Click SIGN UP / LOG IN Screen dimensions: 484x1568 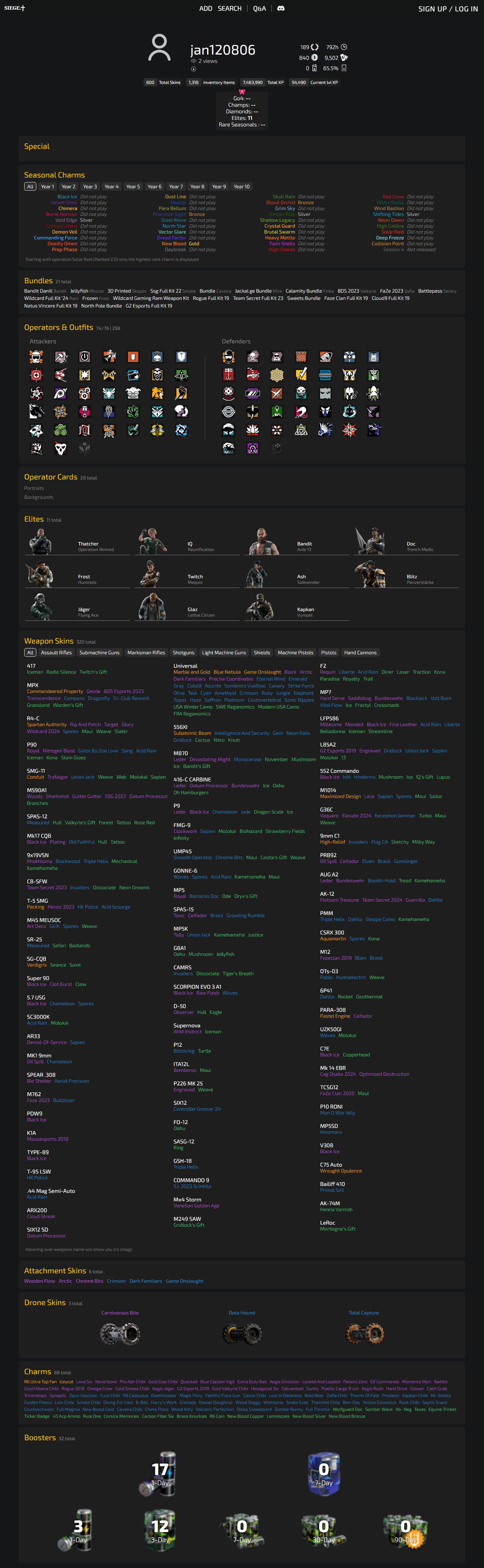(x=448, y=9)
